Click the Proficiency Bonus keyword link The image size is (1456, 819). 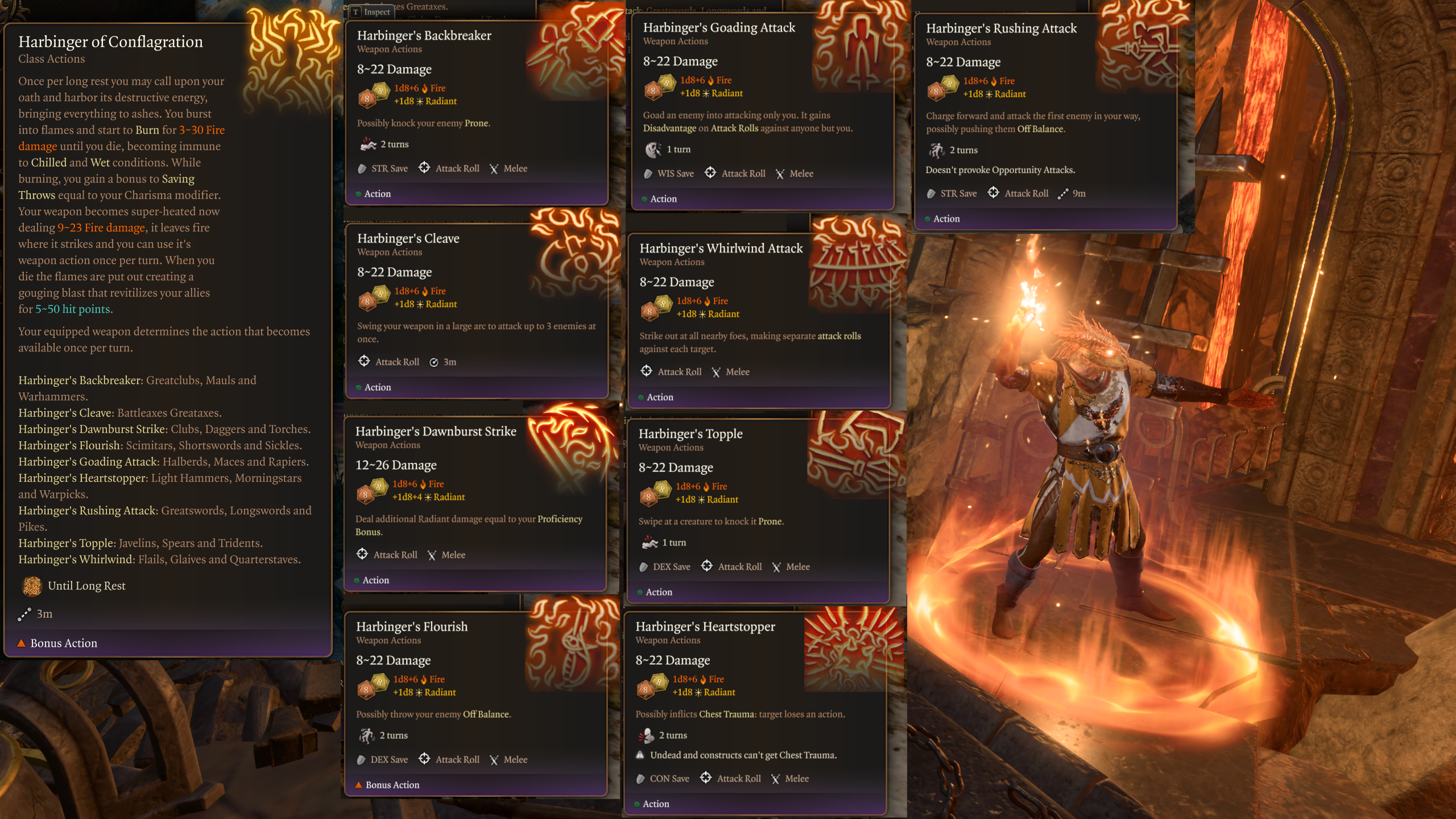[469, 526]
